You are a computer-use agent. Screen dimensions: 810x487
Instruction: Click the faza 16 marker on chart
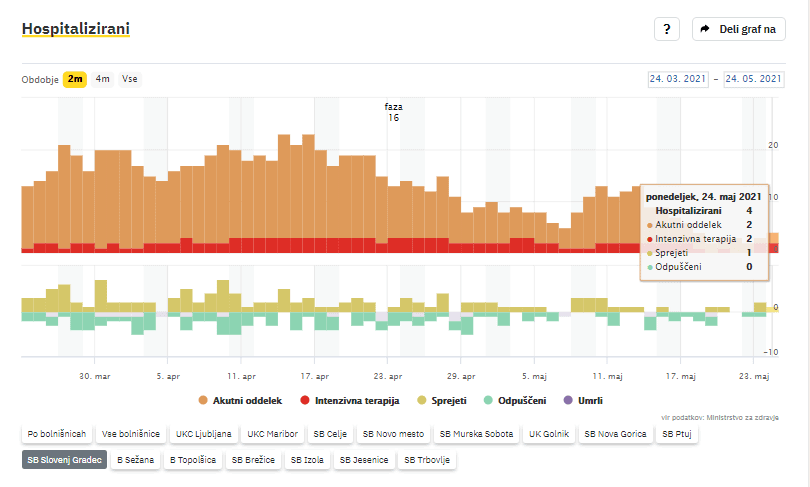[x=393, y=112]
